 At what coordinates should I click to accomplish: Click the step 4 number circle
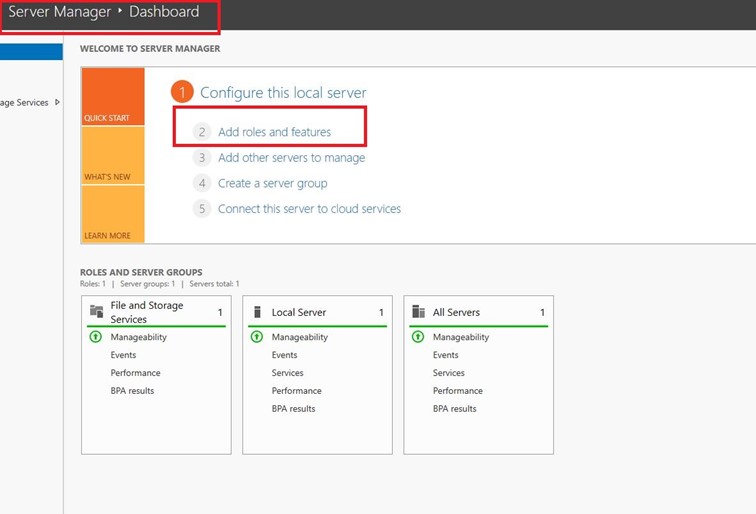(202, 183)
